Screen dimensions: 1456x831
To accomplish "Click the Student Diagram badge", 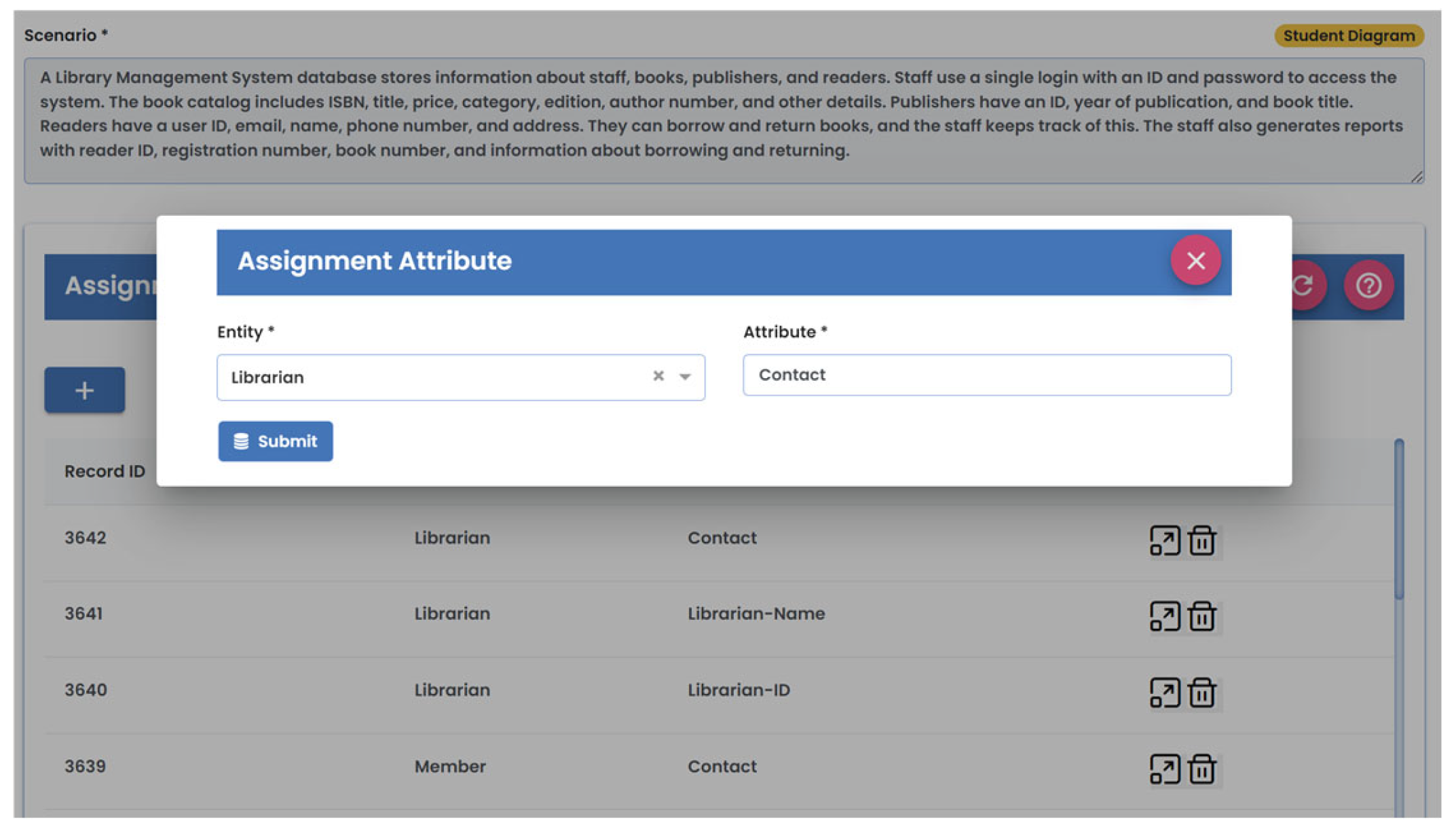I will click(1348, 36).
